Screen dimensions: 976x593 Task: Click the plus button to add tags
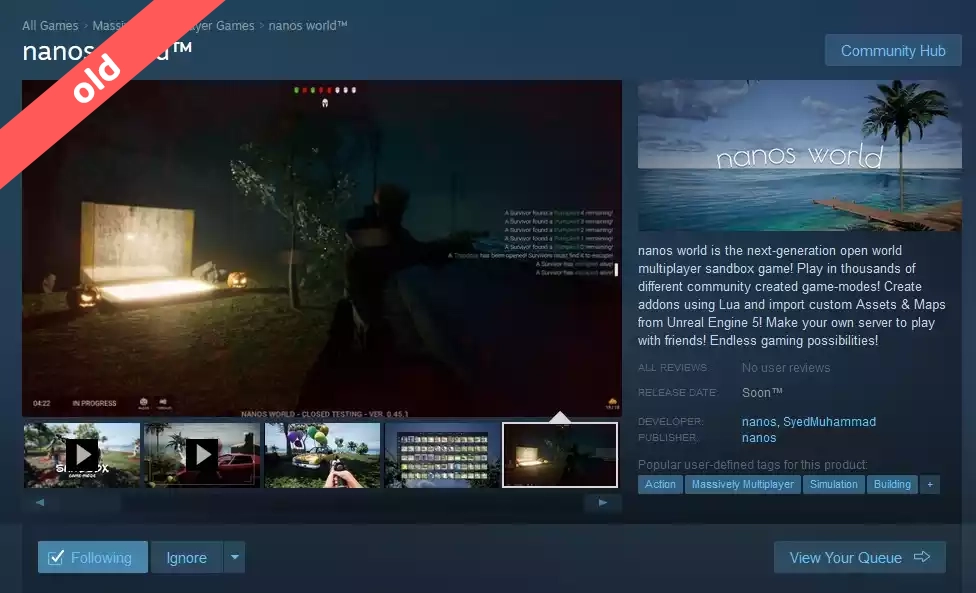pos(930,484)
